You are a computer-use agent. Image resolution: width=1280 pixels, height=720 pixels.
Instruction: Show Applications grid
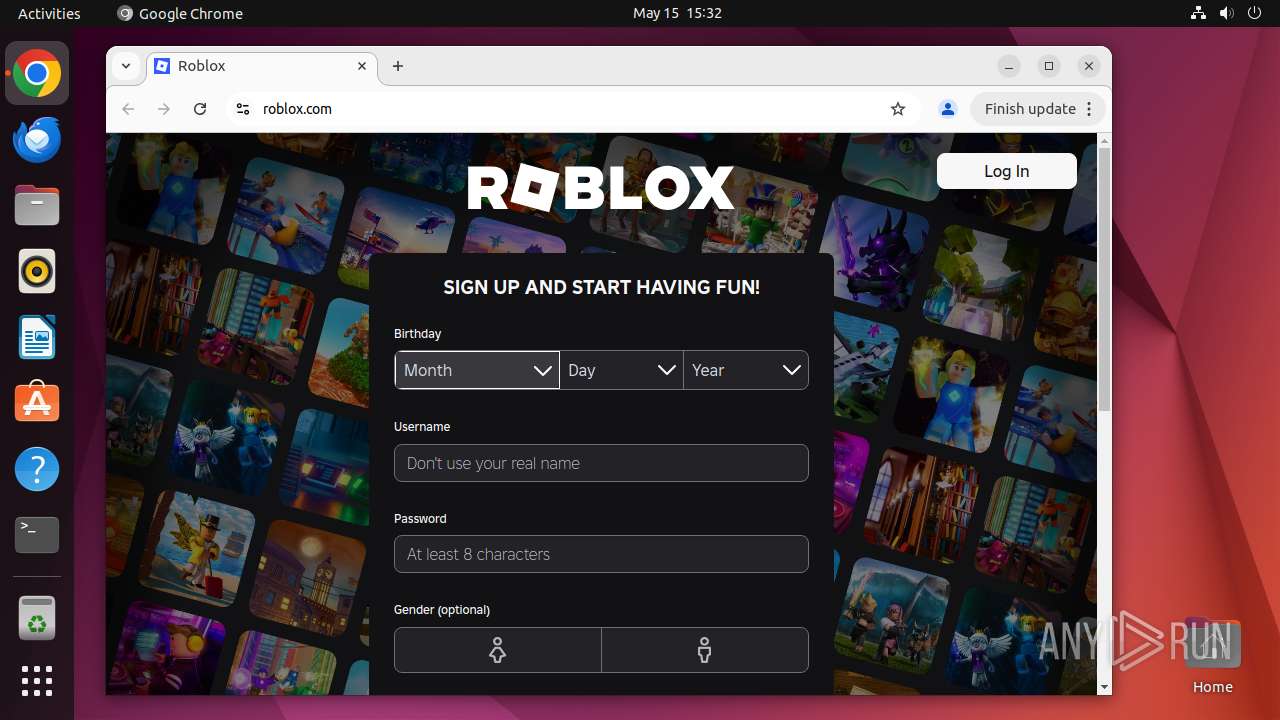37,681
